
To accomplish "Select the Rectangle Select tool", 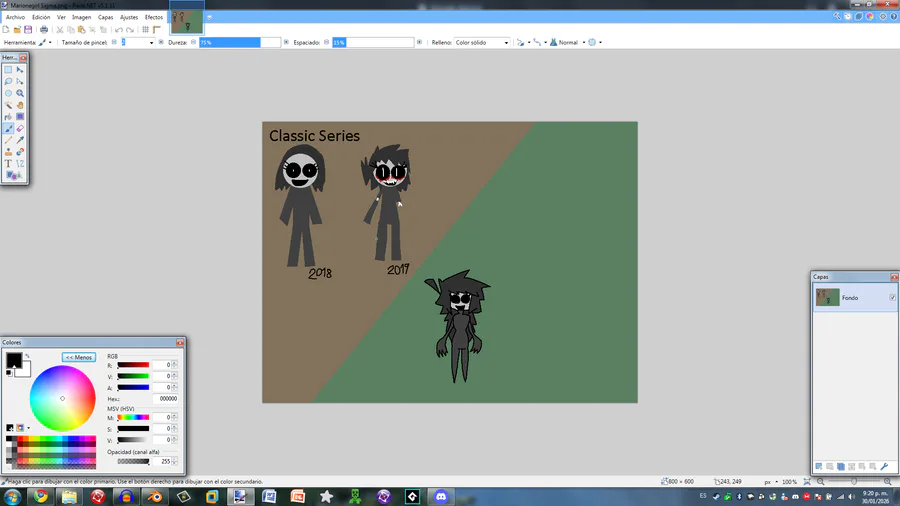I will pos(8,69).
